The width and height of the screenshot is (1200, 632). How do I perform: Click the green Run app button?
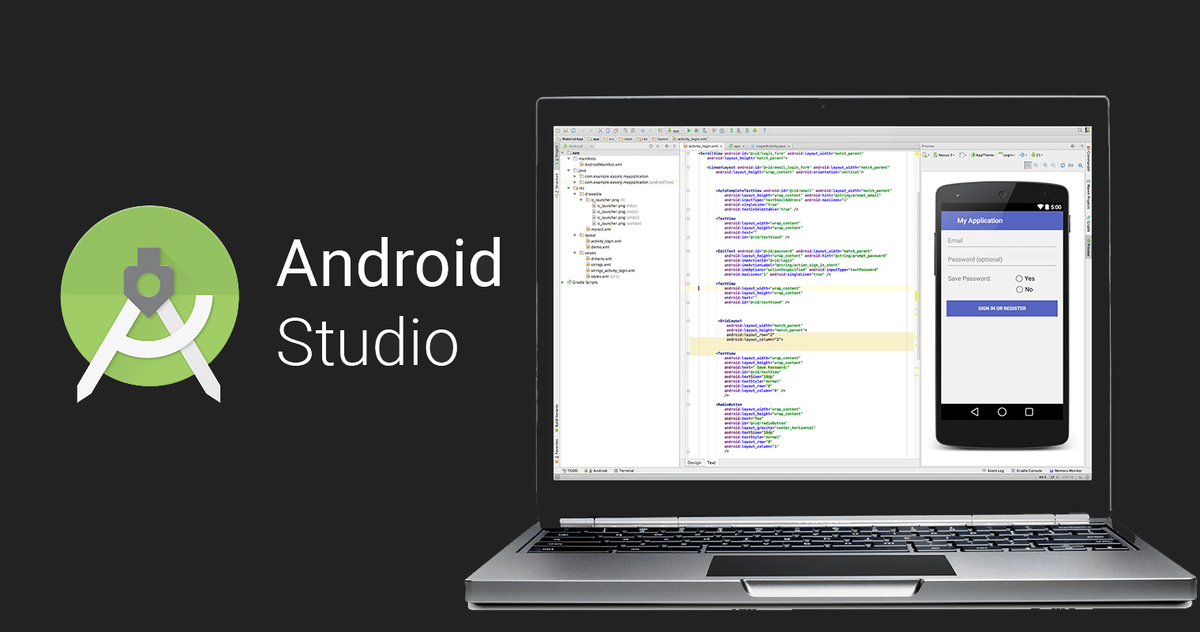click(689, 131)
